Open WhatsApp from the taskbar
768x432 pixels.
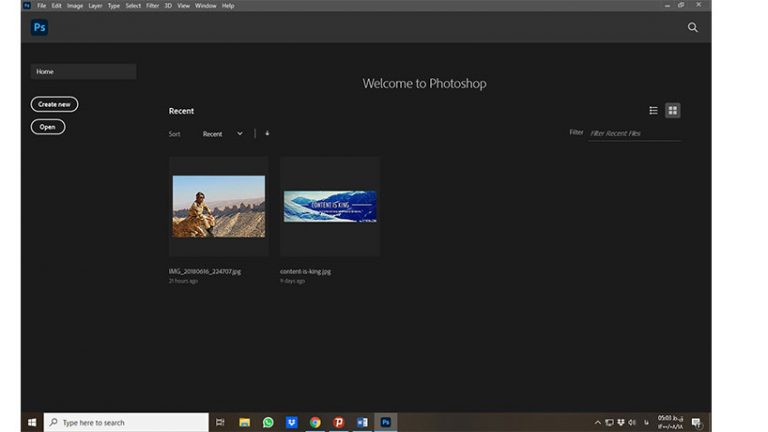pyautogui.click(x=268, y=422)
